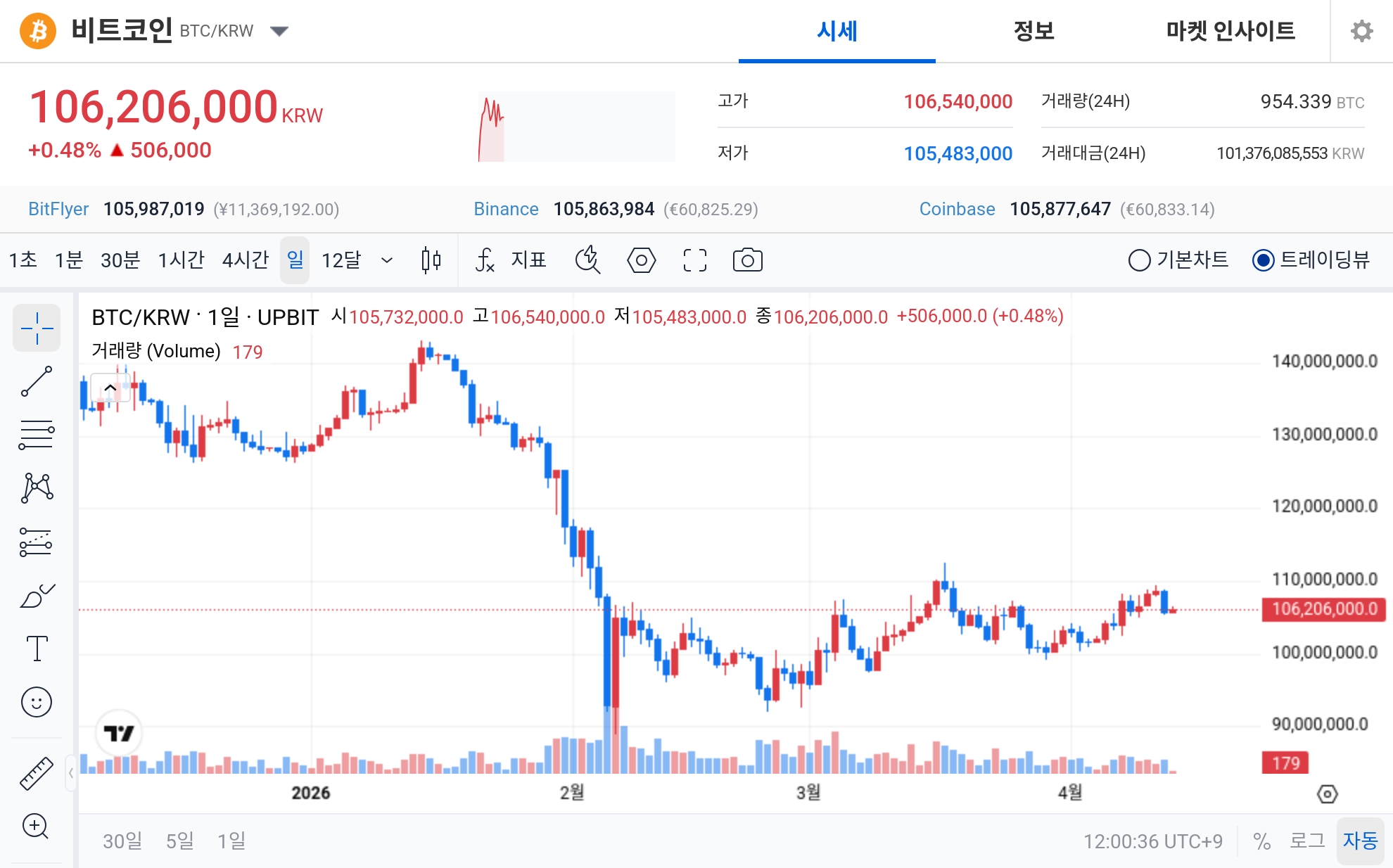The image size is (1393, 868).
Task: Open the 마켓 인사이트 tab
Action: (x=1230, y=31)
